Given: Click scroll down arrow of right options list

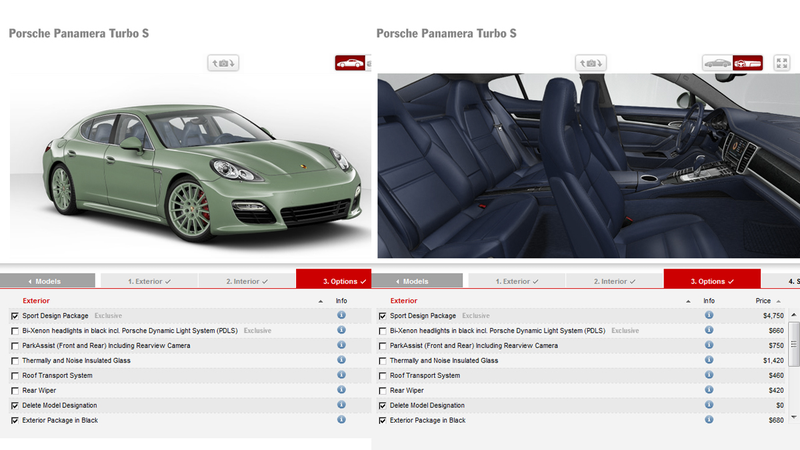Looking at the screenshot, I should (x=794, y=417).
